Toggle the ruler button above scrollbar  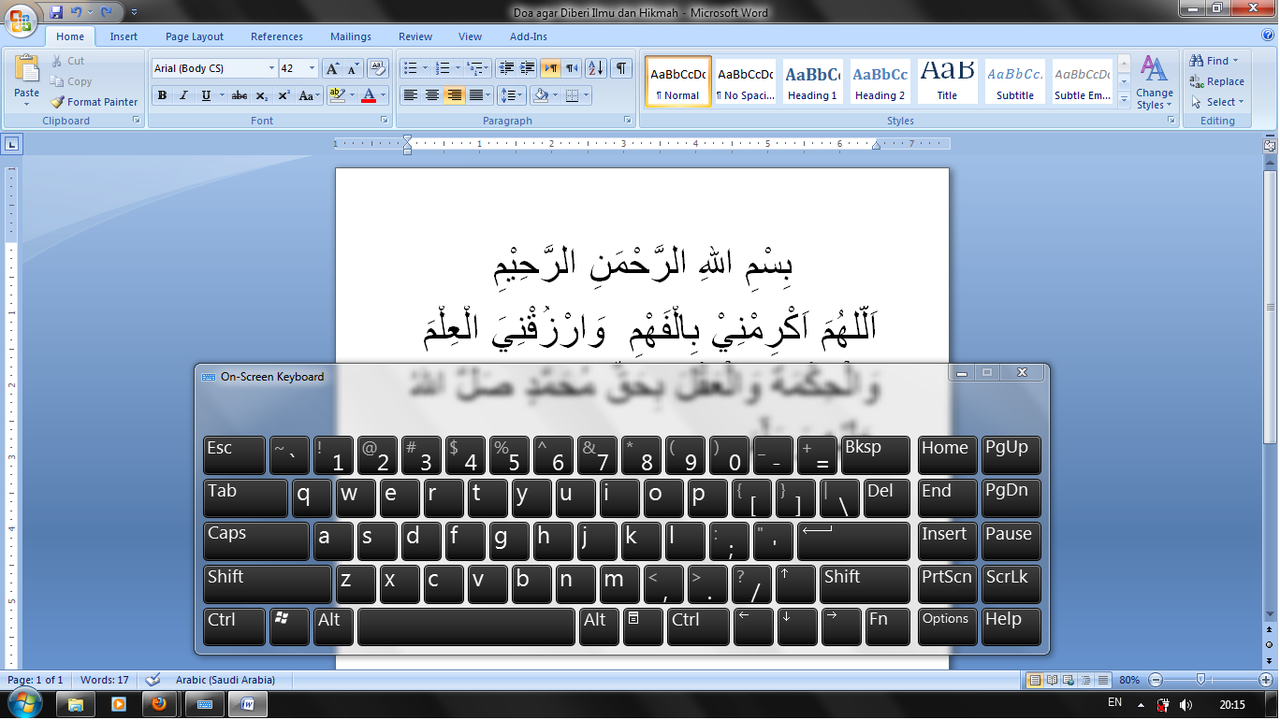pos(1270,145)
